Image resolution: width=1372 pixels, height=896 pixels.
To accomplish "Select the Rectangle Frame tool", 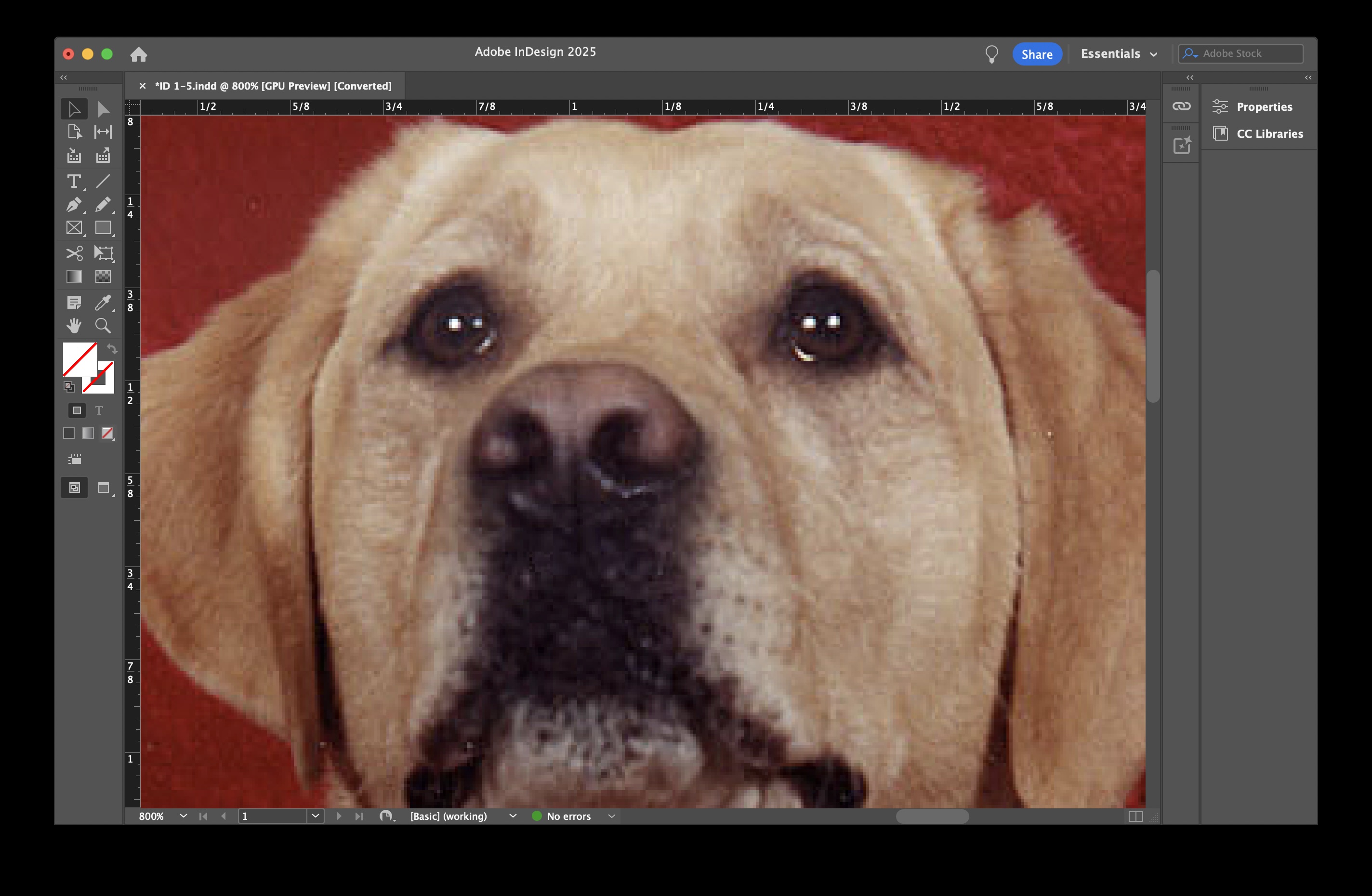I will (74, 228).
